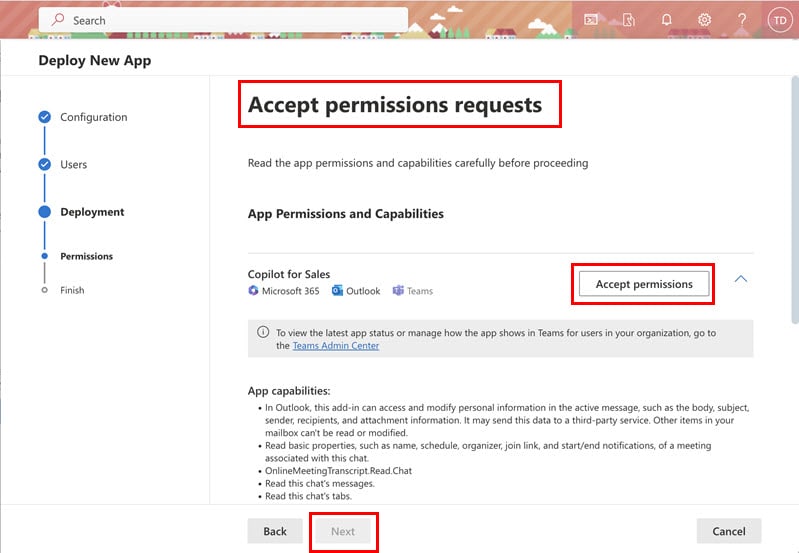This screenshot has height=553, width=799.
Task: Click the Configuration completed checkmark icon
Action: pyautogui.click(x=45, y=117)
